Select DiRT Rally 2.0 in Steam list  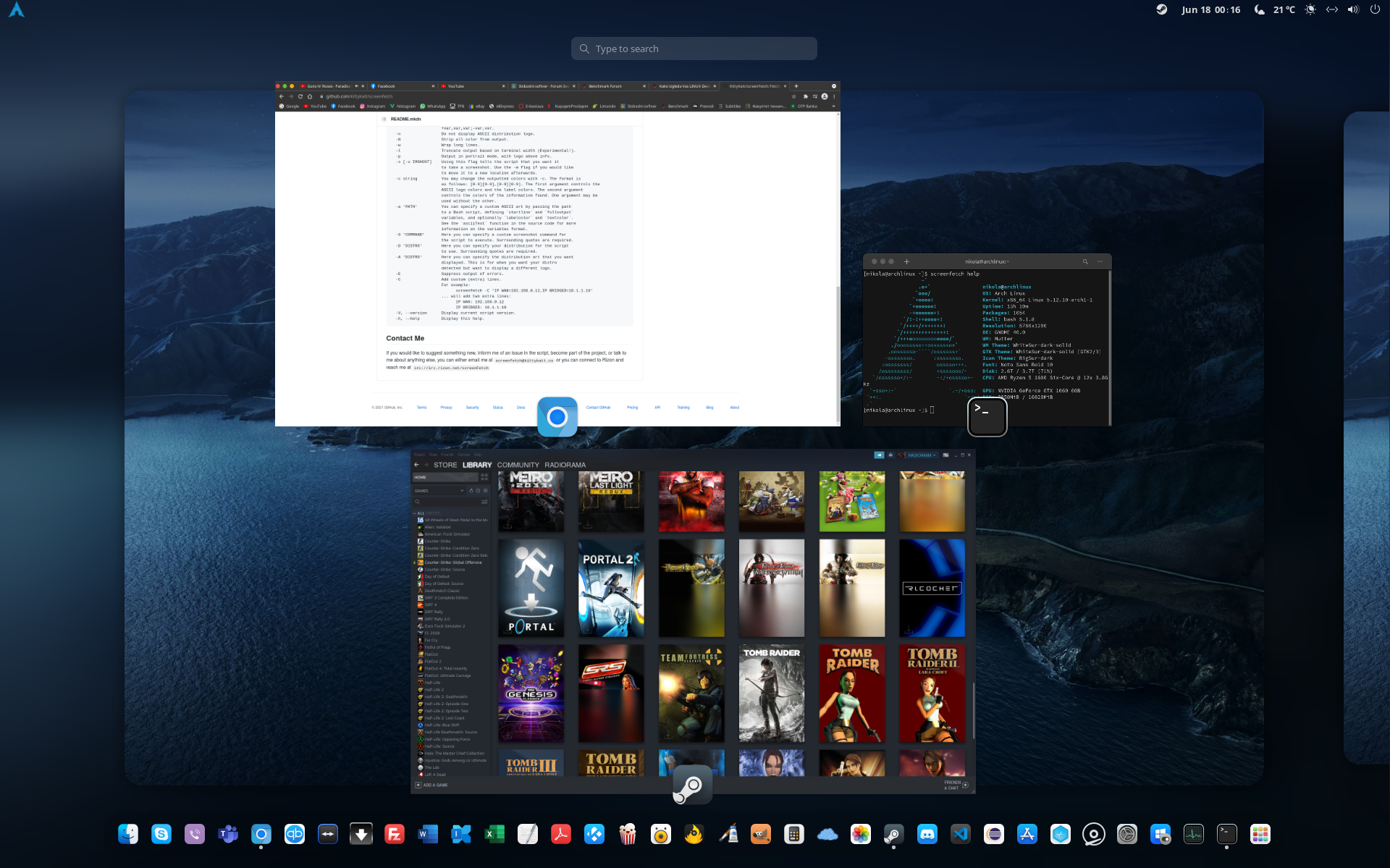tap(437, 619)
